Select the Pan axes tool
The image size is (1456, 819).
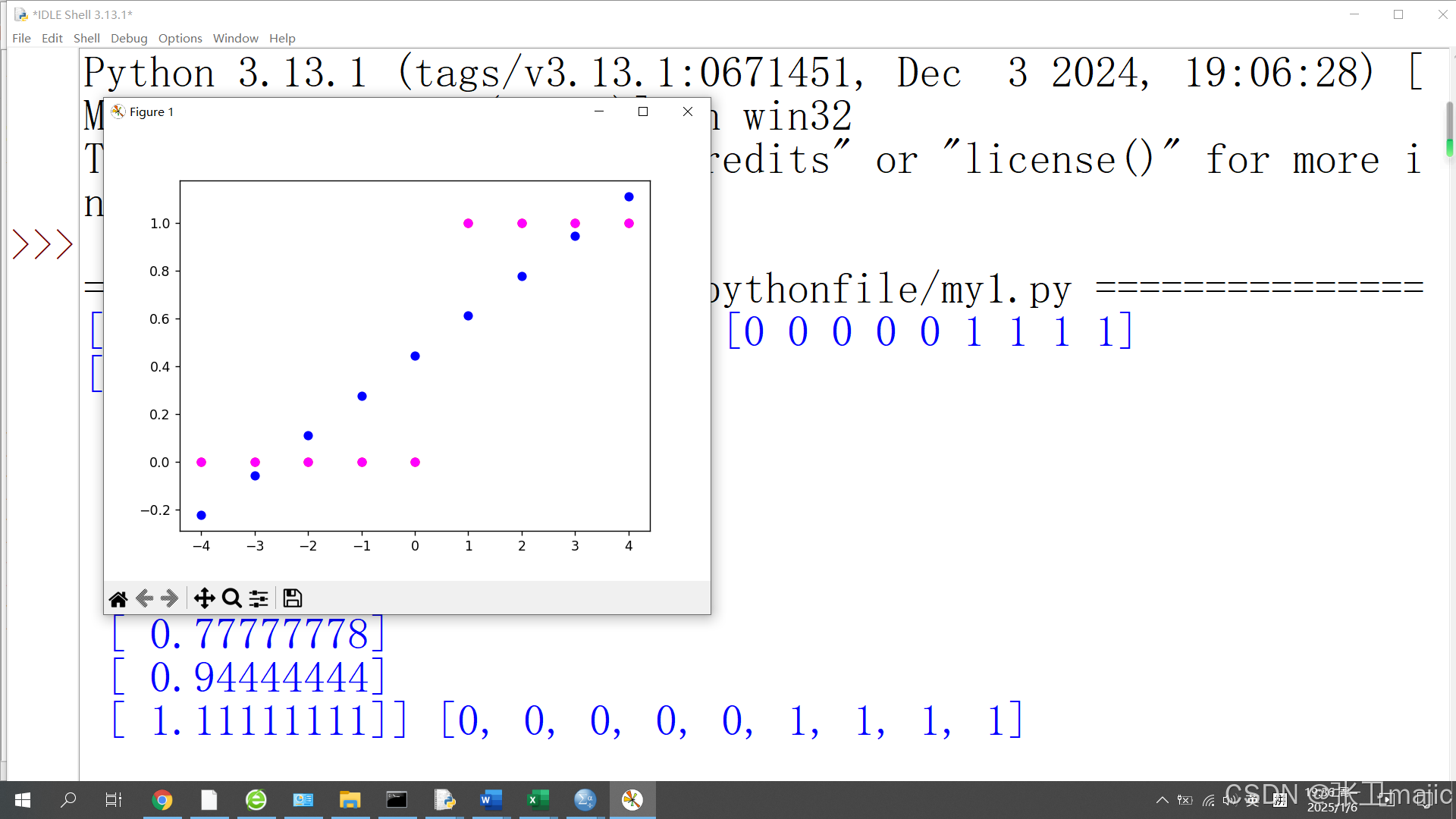tap(204, 599)
